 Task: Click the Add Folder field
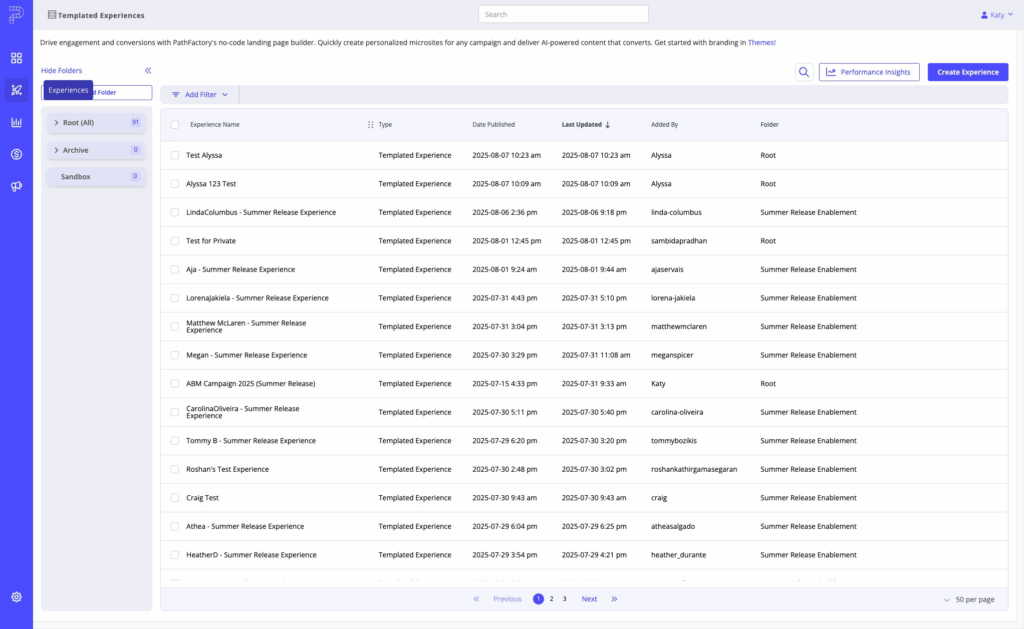[x=97, y=93]
